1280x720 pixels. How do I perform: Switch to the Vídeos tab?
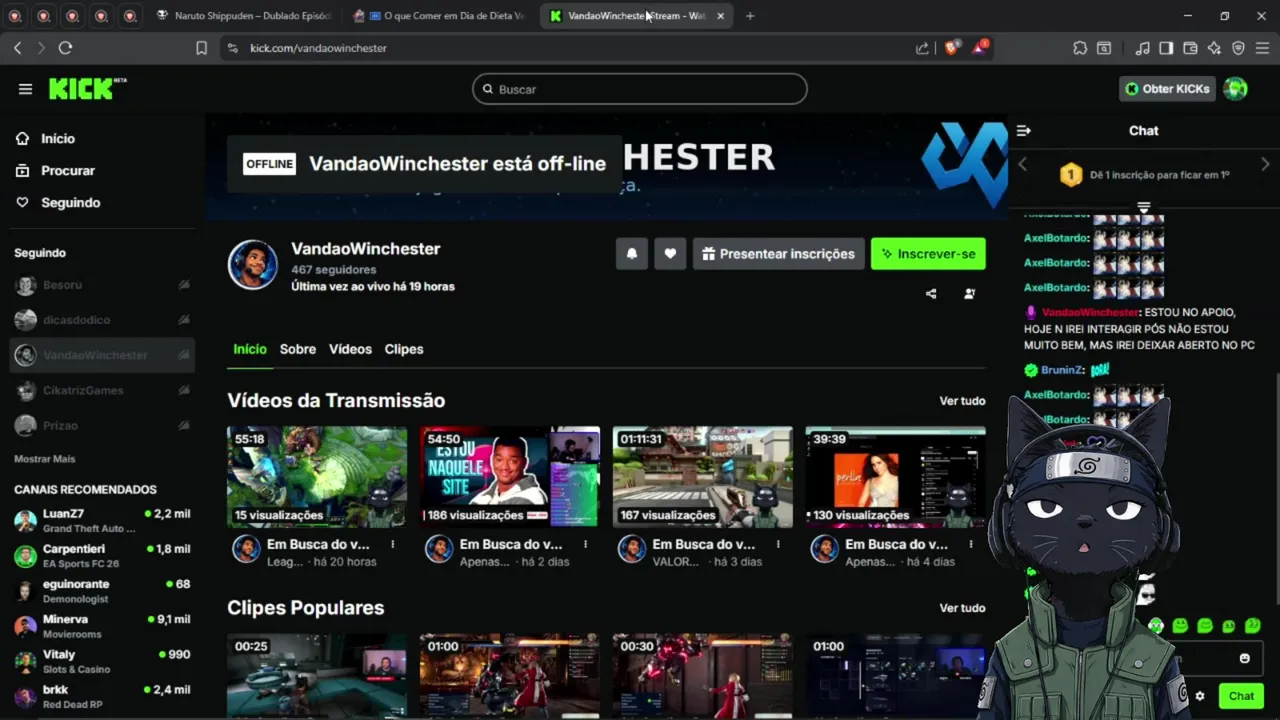click(x=350, y=349)
